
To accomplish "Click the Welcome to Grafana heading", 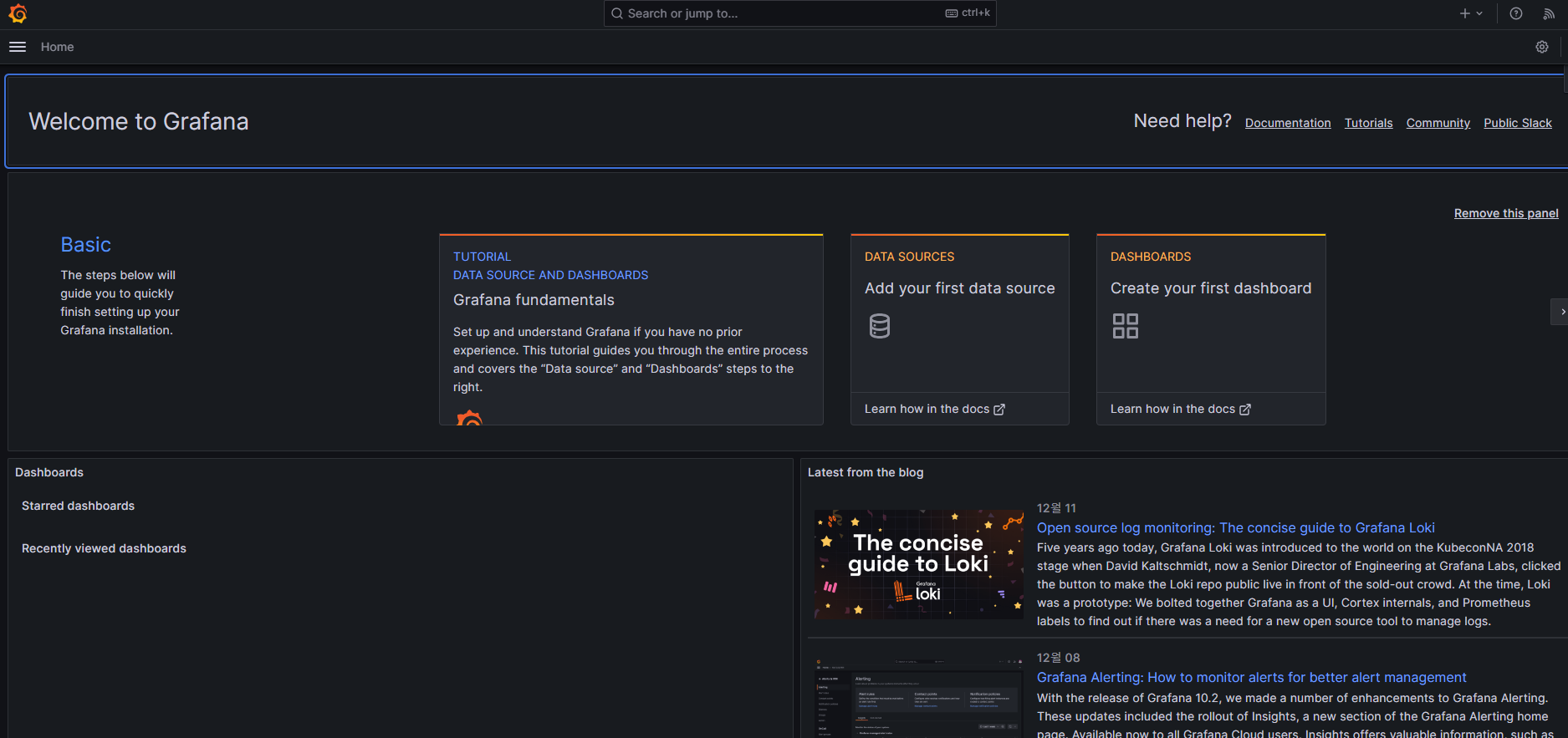I will click(139, 121).
